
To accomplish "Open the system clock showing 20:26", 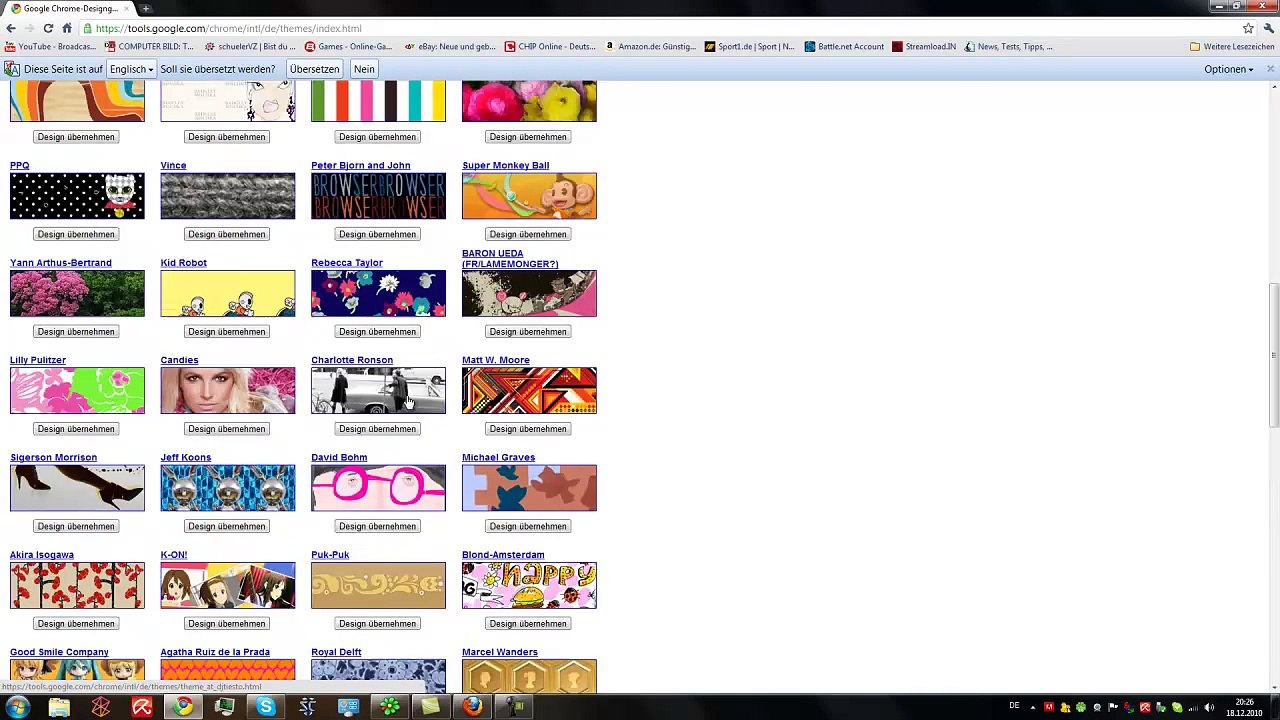I will (1244, 707).
